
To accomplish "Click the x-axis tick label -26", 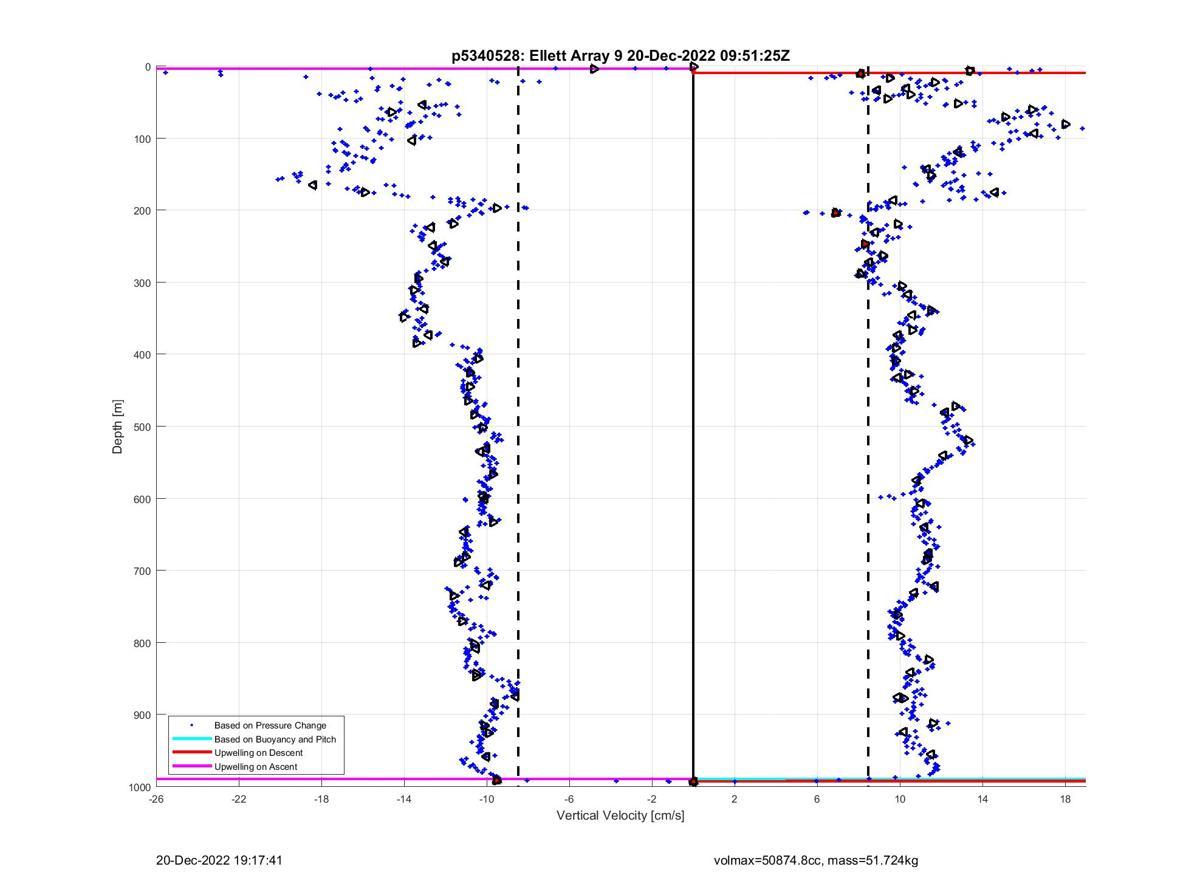I will coord(156,799).
